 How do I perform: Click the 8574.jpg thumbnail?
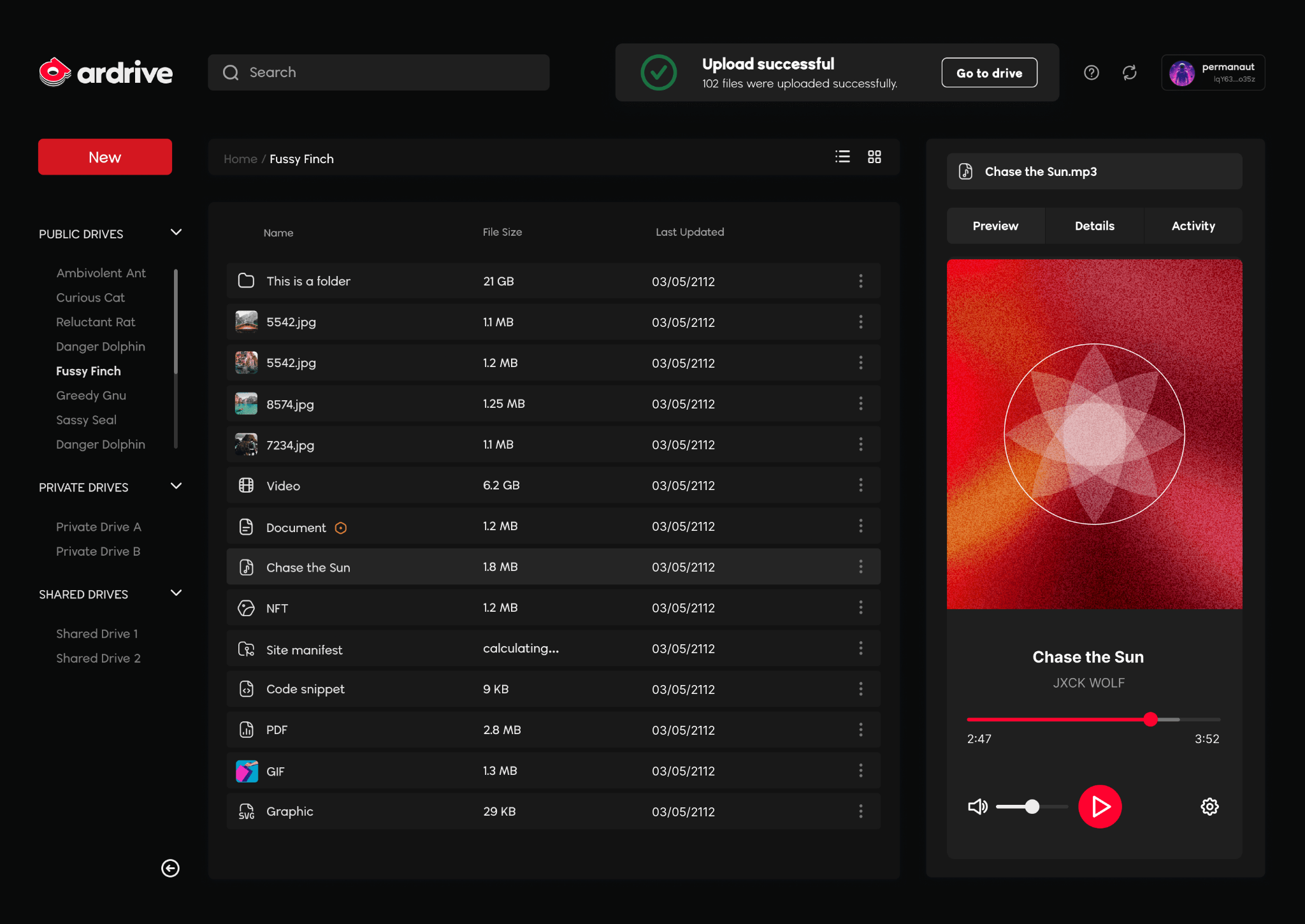(x=246, y=403)
